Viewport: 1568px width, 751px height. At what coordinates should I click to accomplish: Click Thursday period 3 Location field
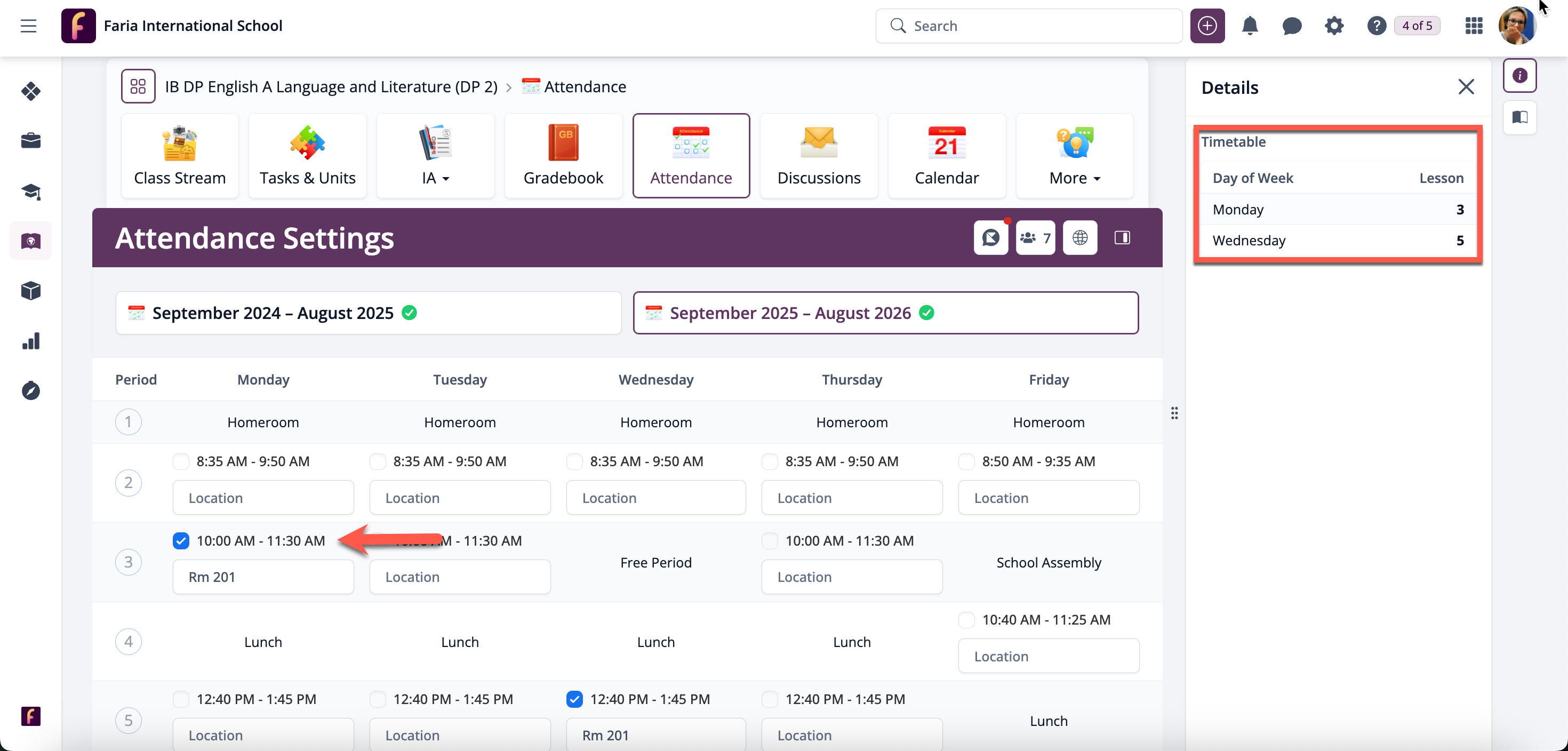pos(852,577)
